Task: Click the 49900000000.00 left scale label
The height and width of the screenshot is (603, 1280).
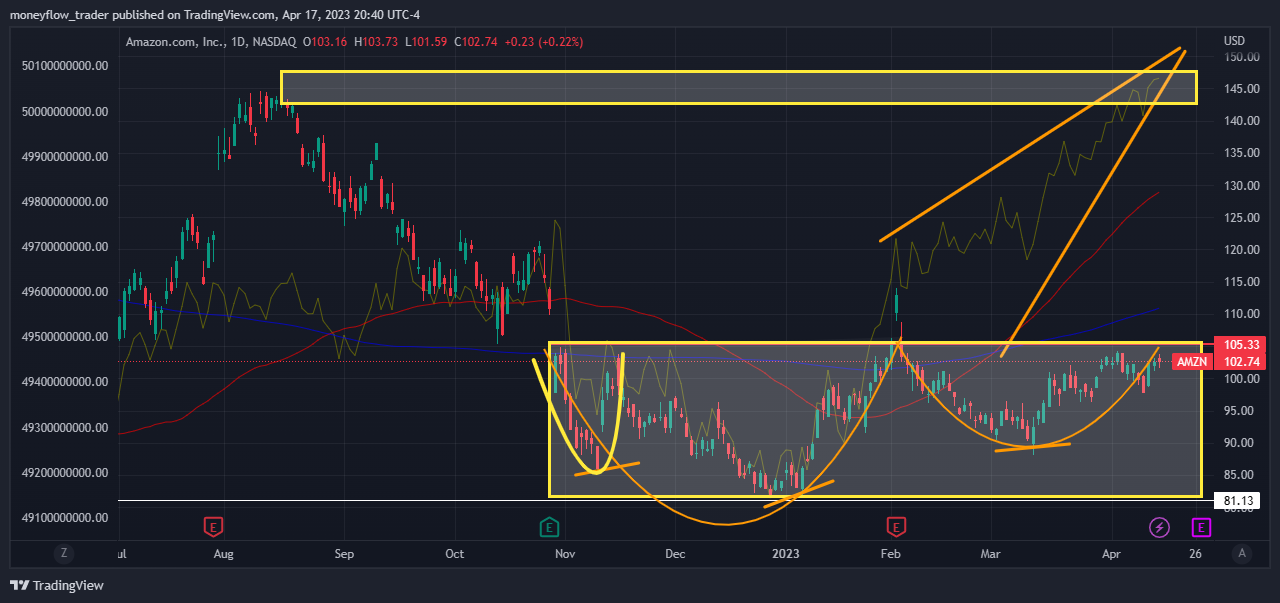Action: pos(64,156)
